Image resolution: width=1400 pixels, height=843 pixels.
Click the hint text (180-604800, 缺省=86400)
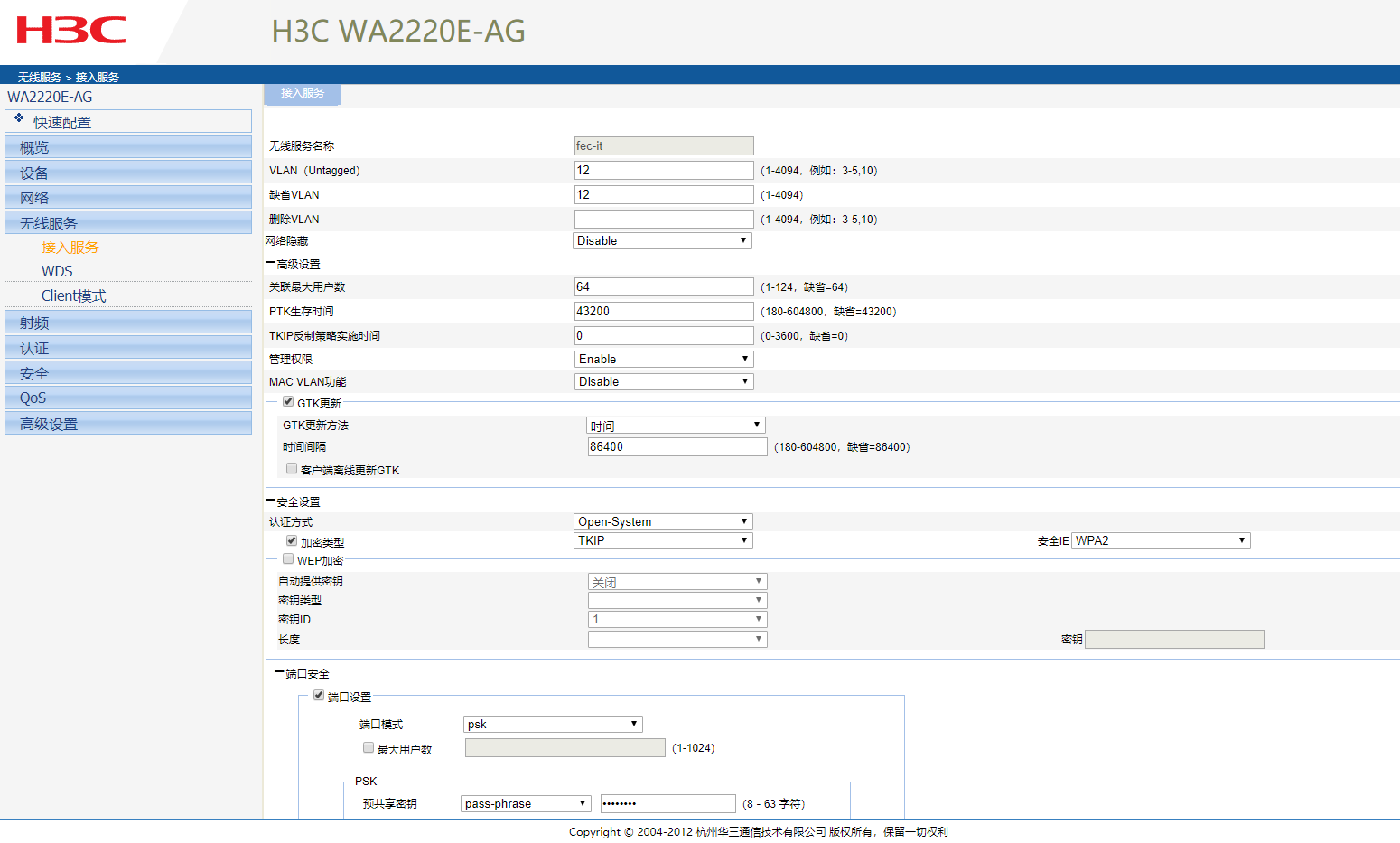pos(842,446)
